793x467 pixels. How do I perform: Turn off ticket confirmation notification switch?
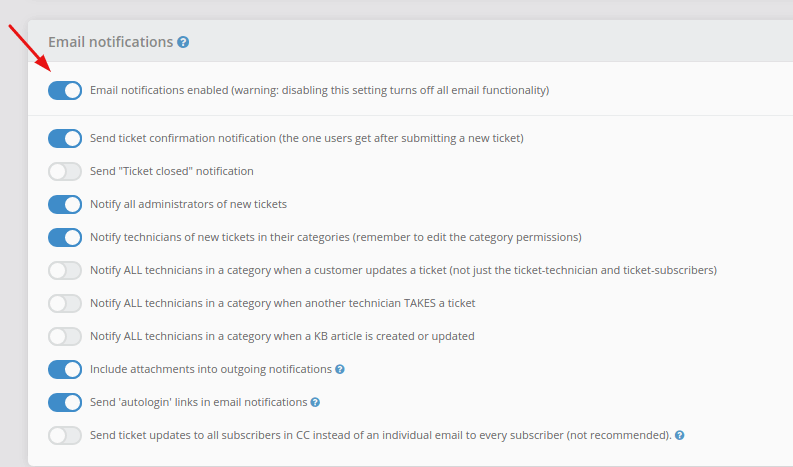click(x=65, y=138)
